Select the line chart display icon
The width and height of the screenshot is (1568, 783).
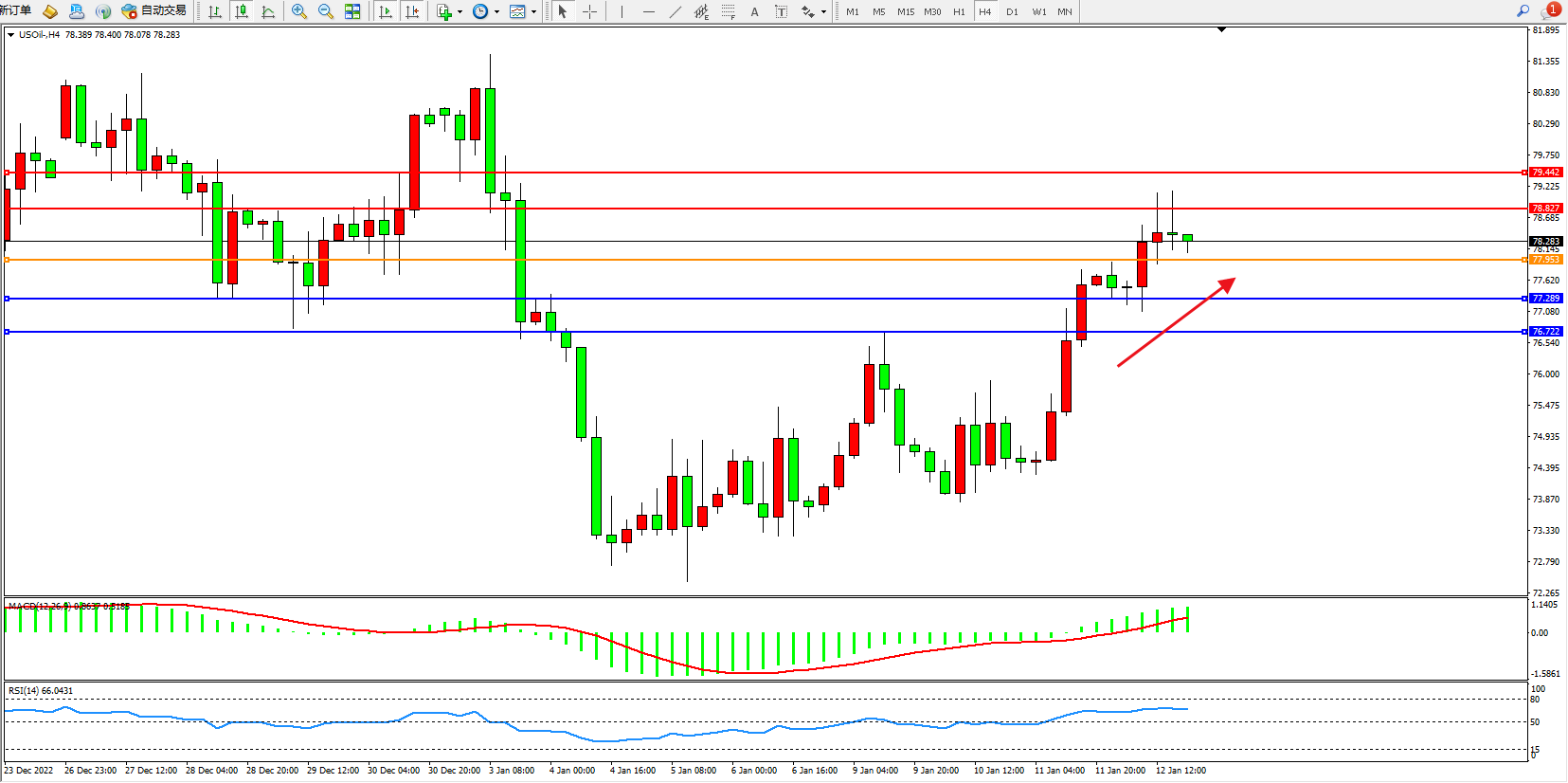[x=268, y=11]
